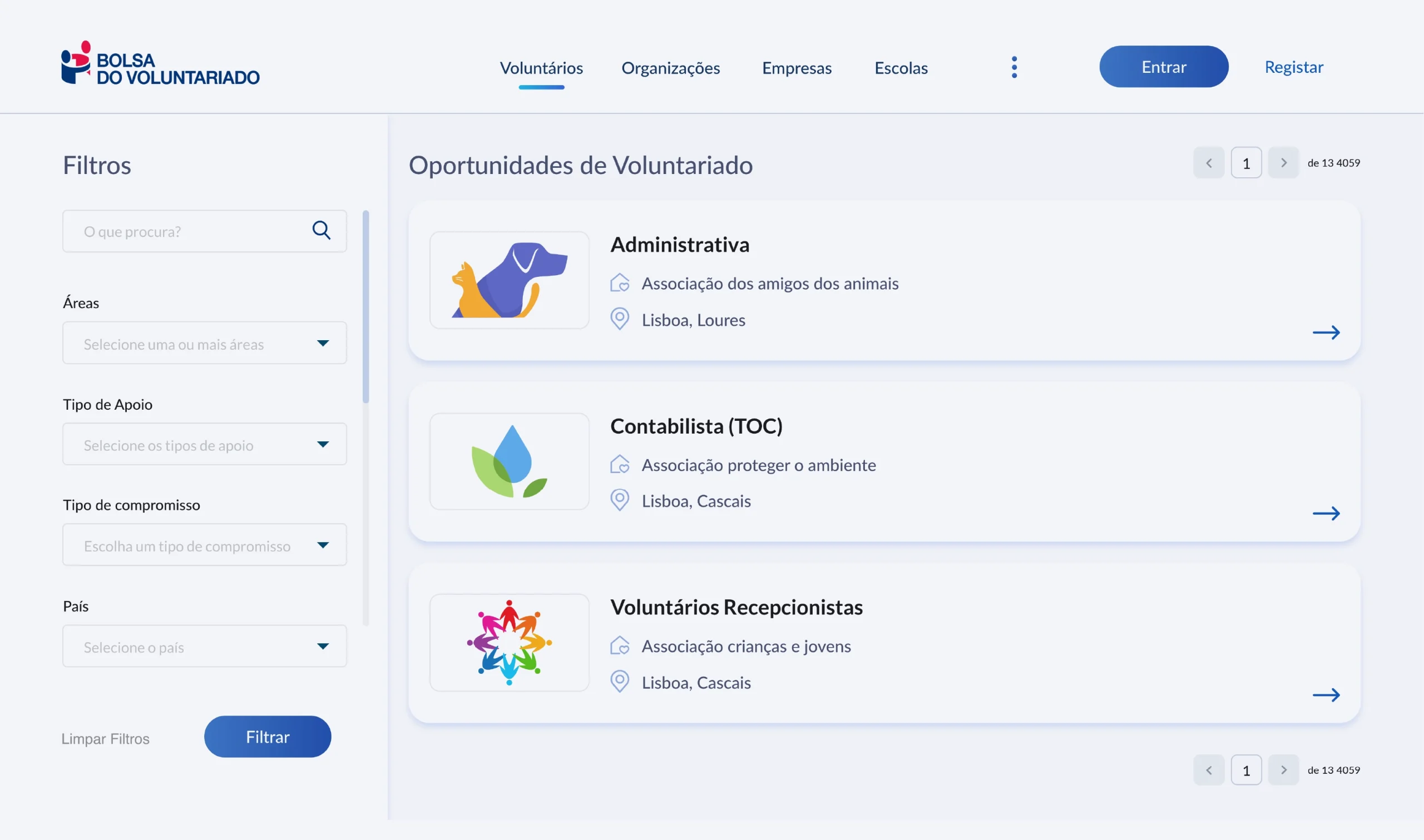Viewport: 1424px width, 840px height.
Task: Click the top pagination page number box
Action: [1246, 163]
